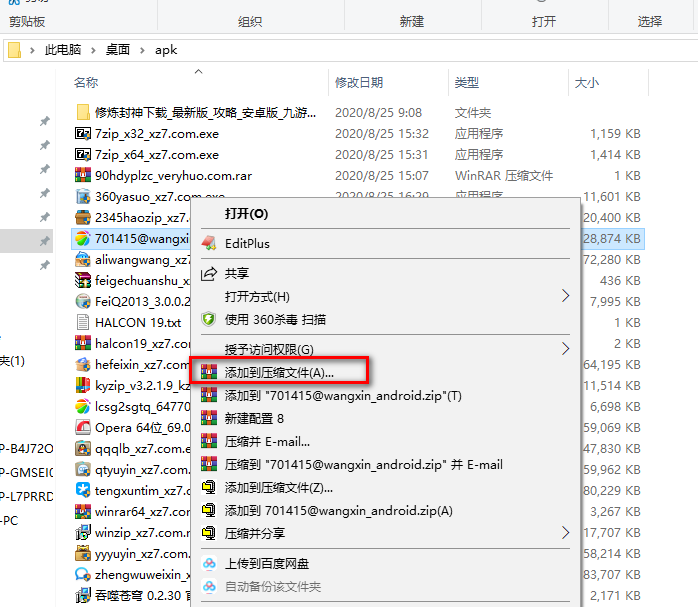Viewport: 698px width, 607px height.
Task: Select EditPlus from the context menu
Action: pos(385,243)
